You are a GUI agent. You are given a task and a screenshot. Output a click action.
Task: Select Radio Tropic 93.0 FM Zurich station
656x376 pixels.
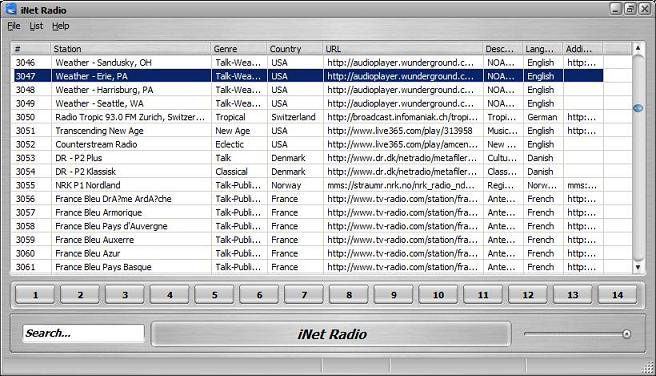coord(130,117)
